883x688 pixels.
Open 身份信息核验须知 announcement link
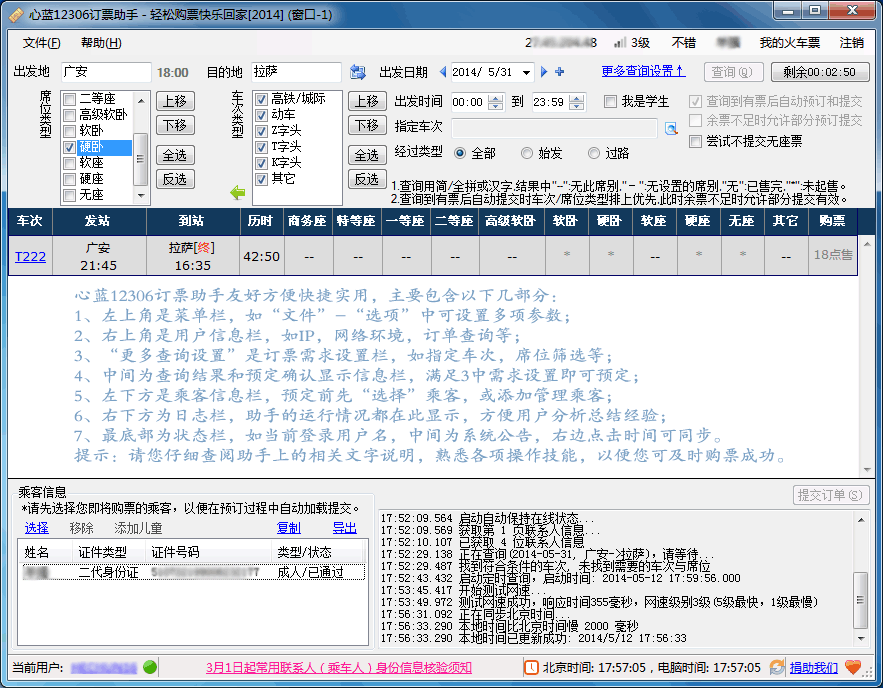(339, 668)
